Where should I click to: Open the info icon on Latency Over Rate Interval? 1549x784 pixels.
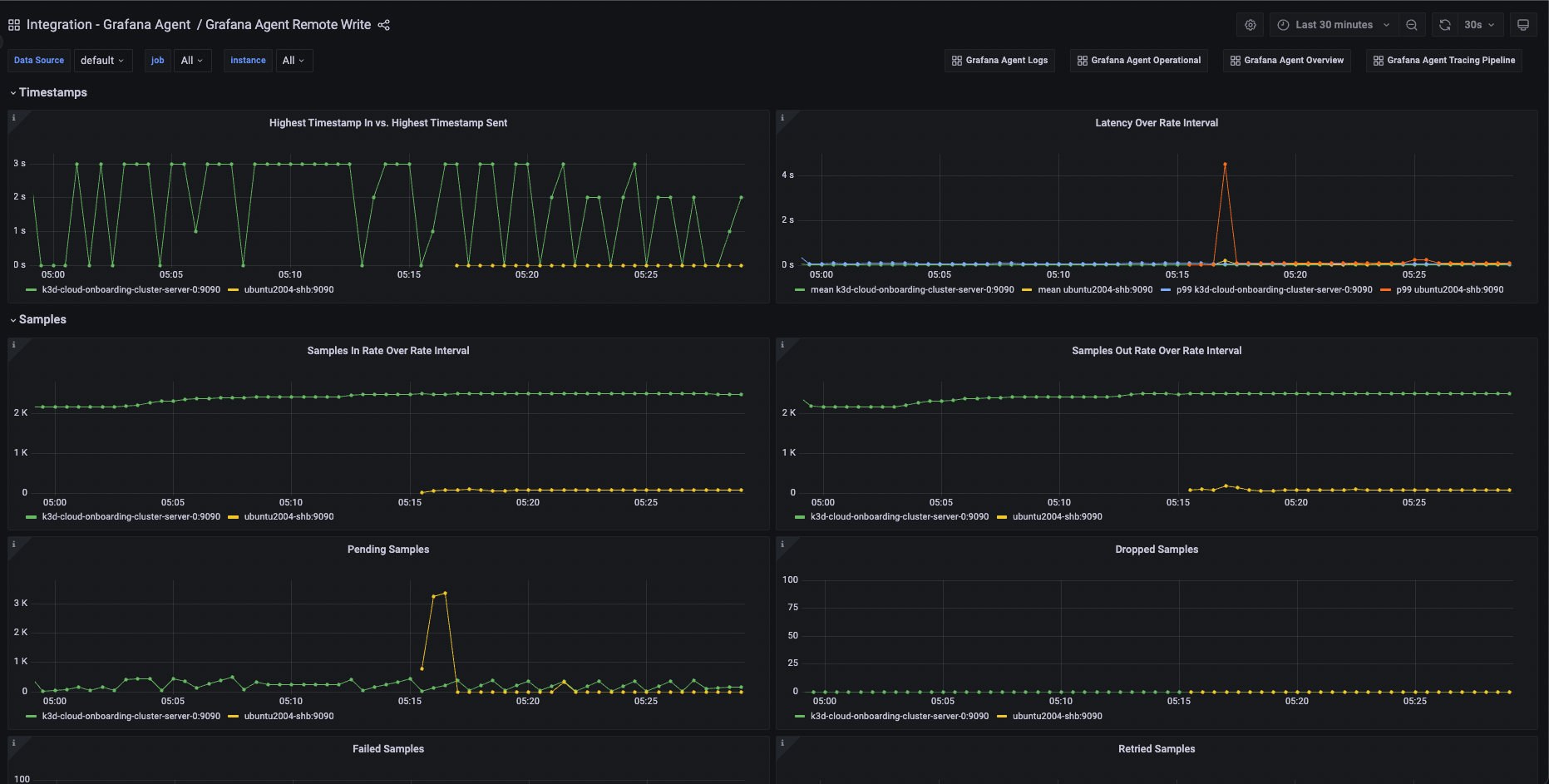(x=782, y=118)
